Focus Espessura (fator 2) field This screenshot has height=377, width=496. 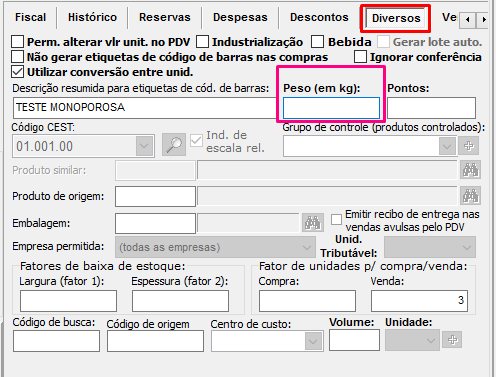point(180,301)
